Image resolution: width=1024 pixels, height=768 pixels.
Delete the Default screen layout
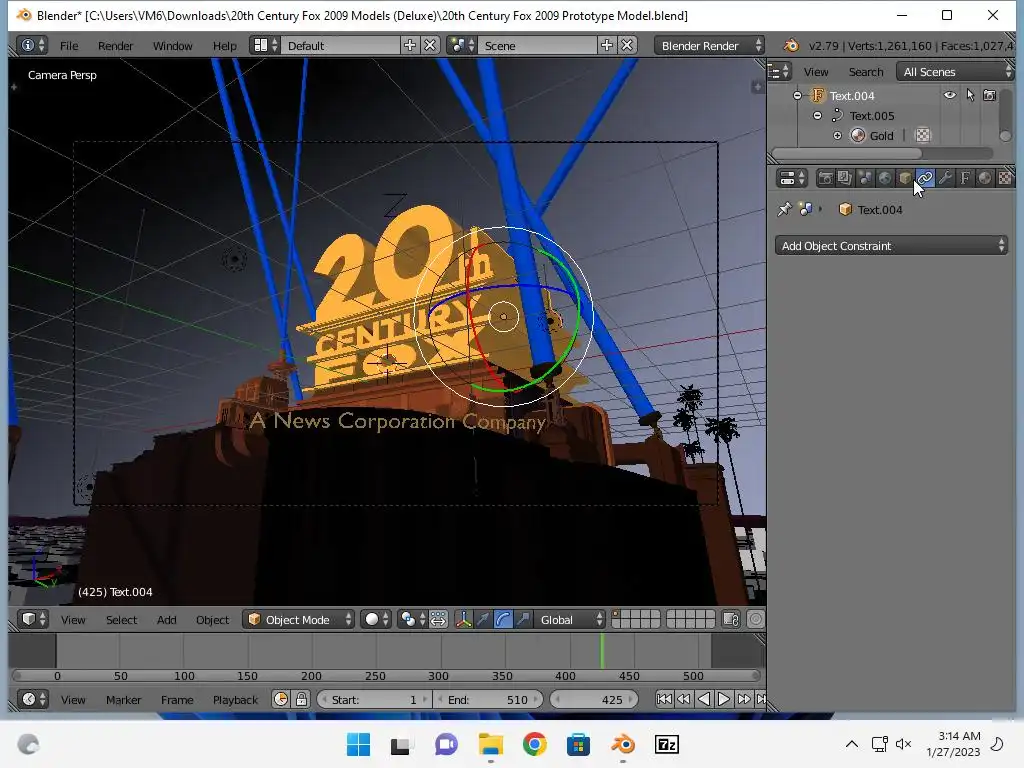(x=430, y=45)
